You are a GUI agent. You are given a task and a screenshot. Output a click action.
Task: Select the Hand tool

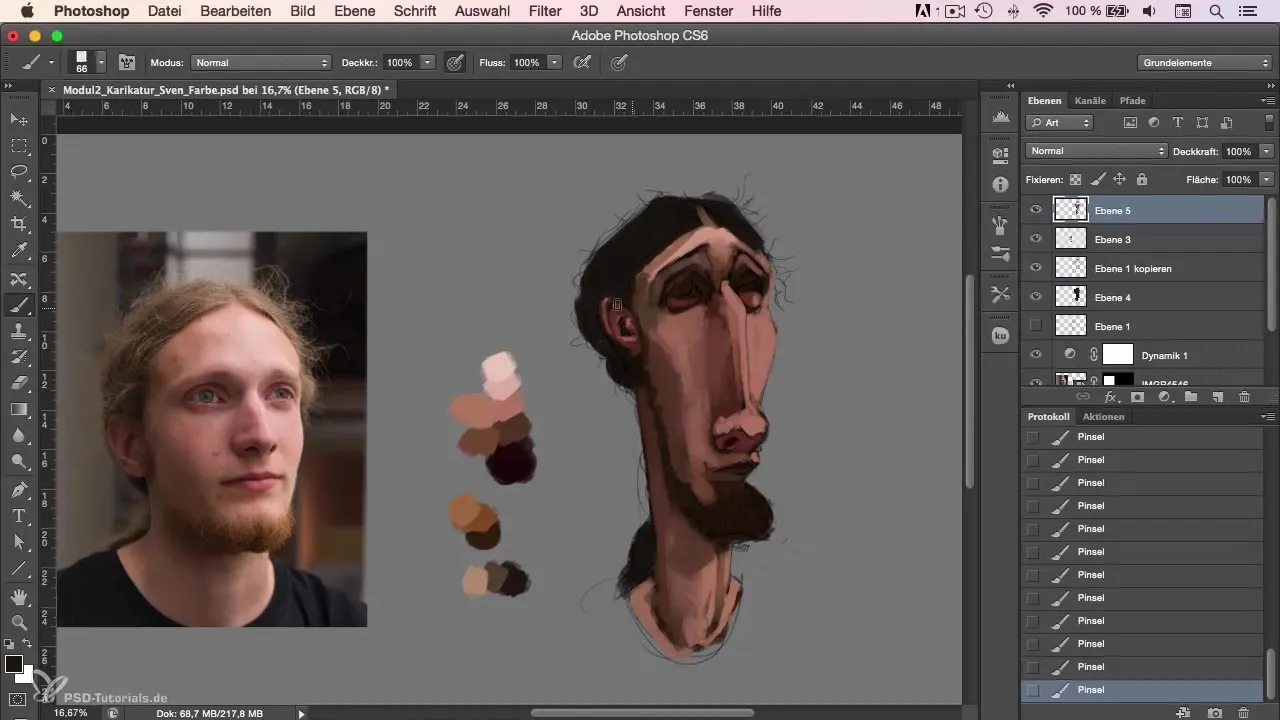[18, 596]
